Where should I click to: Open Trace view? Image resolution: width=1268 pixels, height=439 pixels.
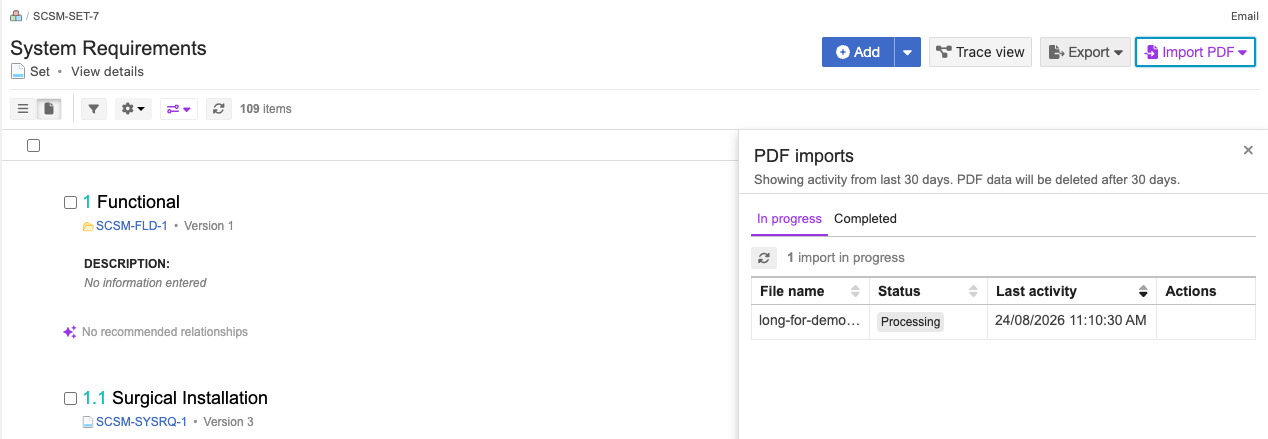pyautogui.click(x=980, y=52)
